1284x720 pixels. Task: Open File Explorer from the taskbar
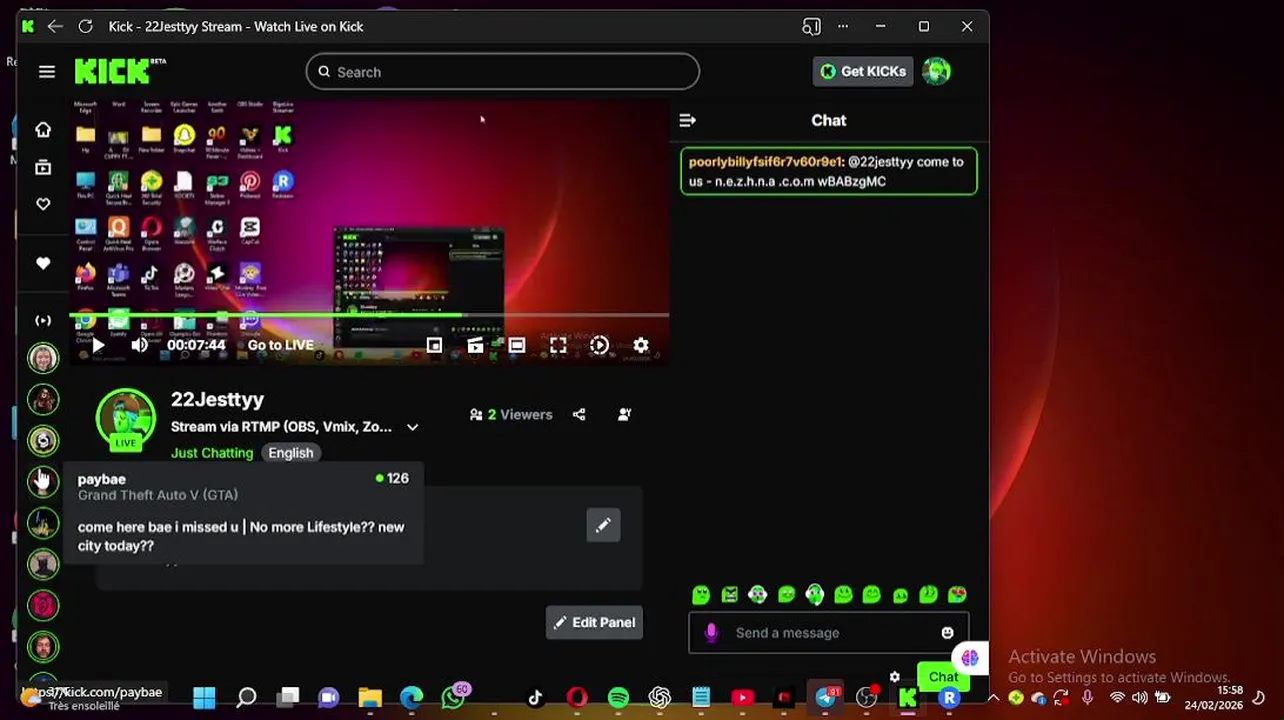point(370,697)
